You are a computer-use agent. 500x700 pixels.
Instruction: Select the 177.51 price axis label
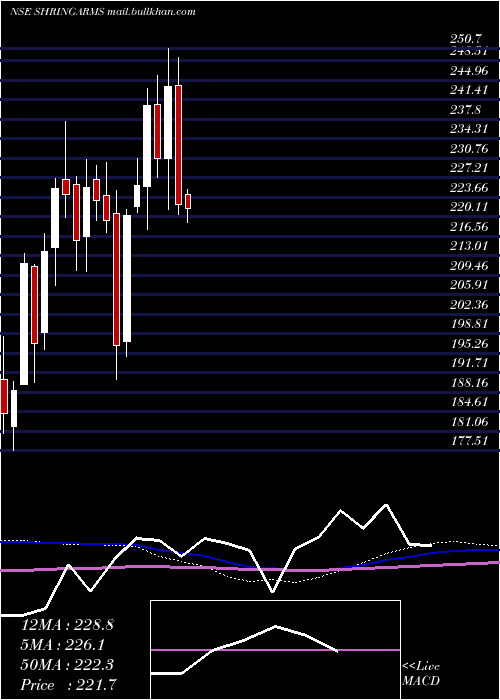click(x=470, y=442)
